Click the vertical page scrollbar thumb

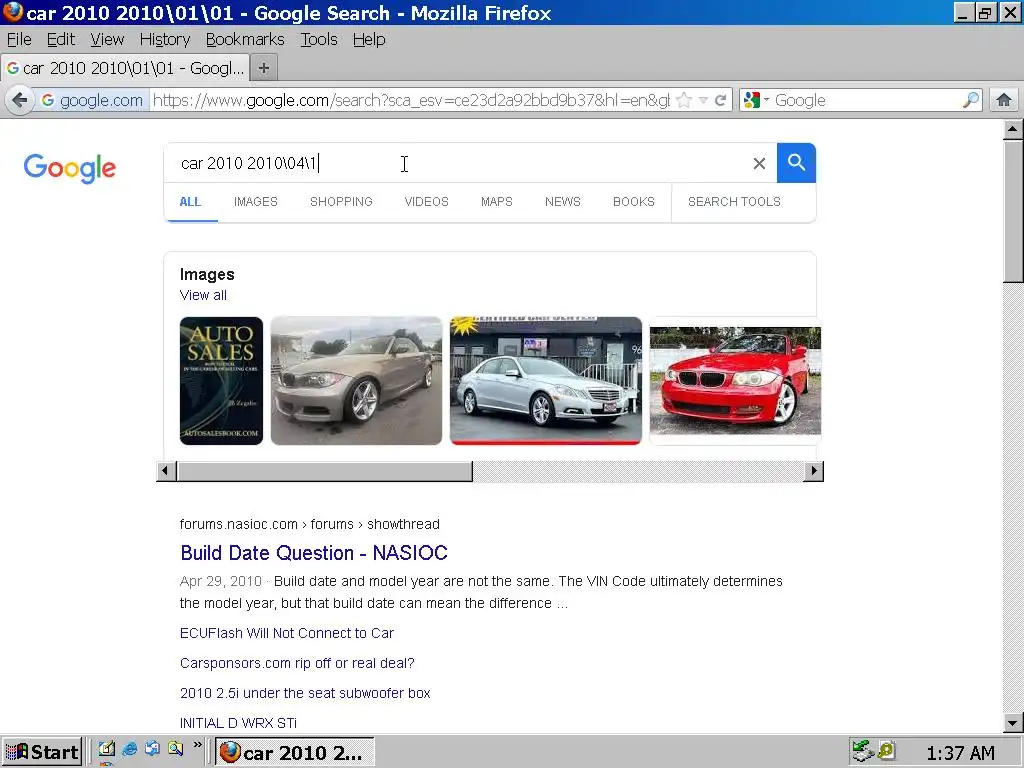click(x=1012, y=211)
